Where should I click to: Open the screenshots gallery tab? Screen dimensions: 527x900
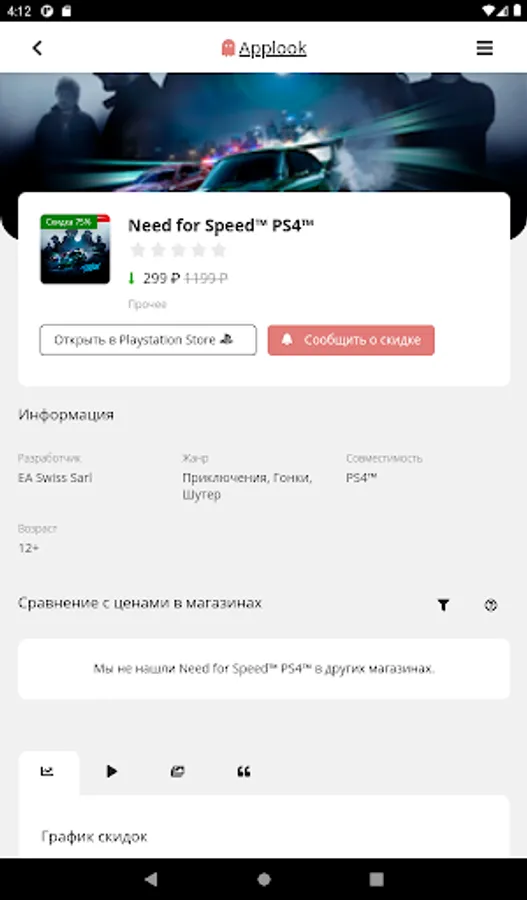click(x=178, y=771)
